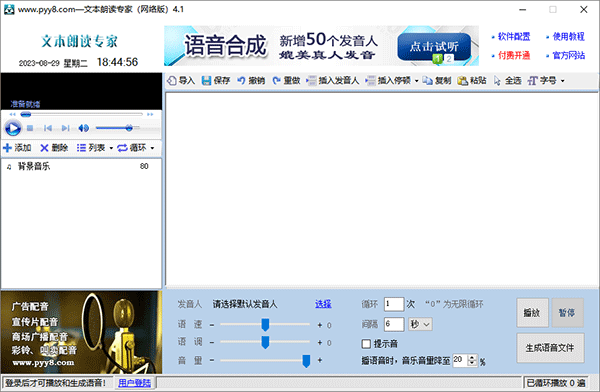
Task: Enable the 提示音 checkbox
Action: [366, 344]
